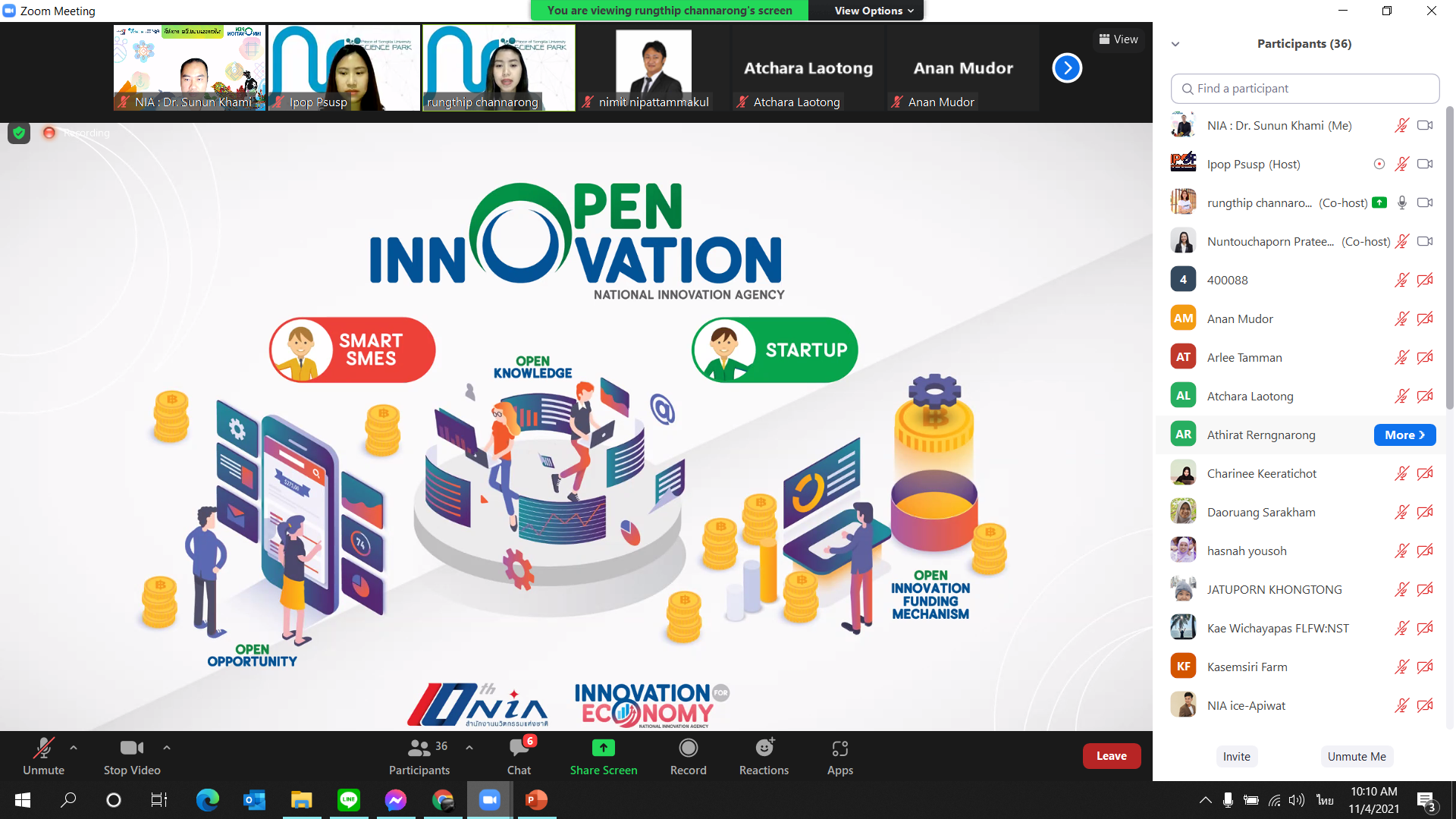Toggle microphone for NIA : Dr. Sunun Khami
1456x819 pixels.
1401,126
